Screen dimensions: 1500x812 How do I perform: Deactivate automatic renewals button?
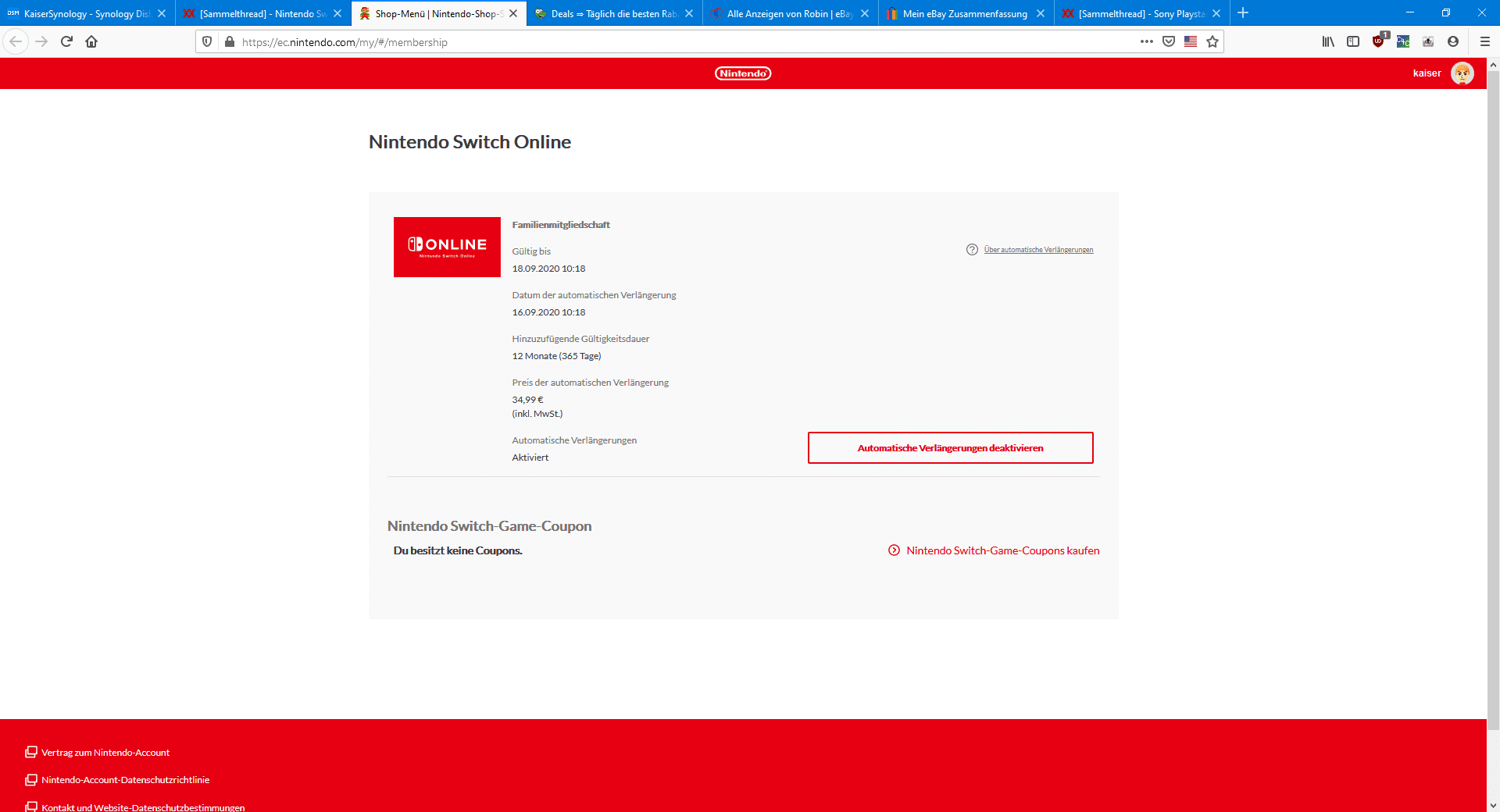click(950, 447)
